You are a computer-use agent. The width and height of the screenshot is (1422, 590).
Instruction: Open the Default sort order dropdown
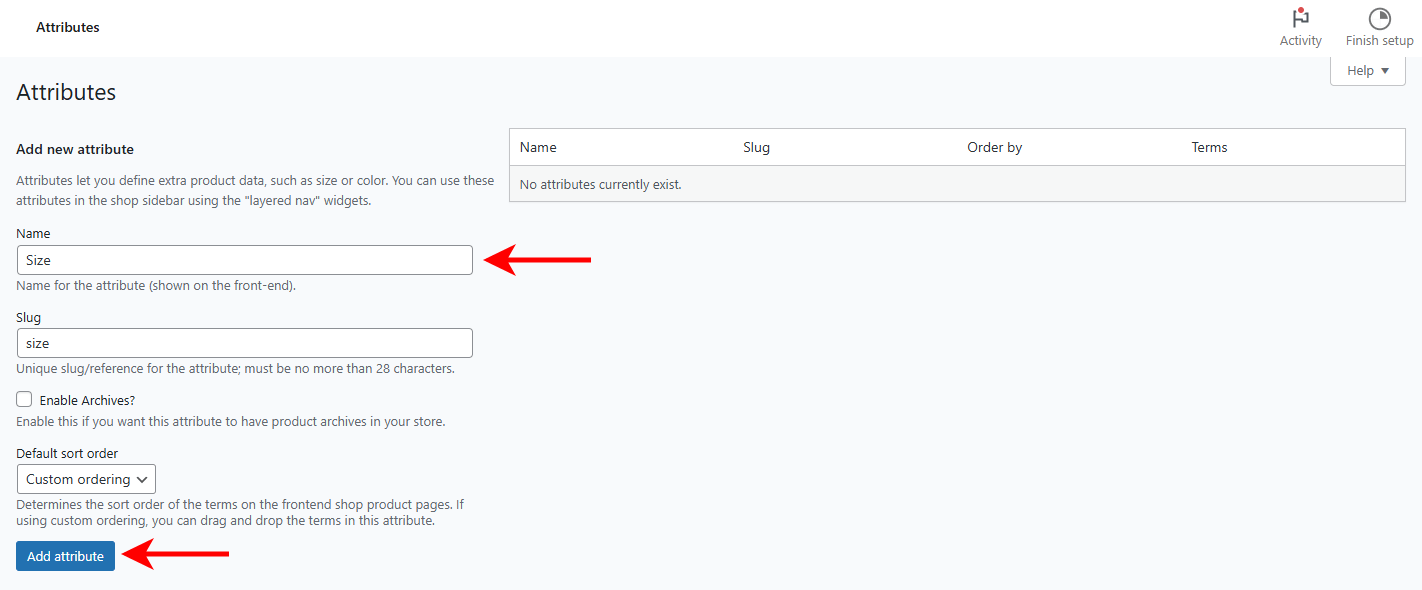[x=86, y=479]
